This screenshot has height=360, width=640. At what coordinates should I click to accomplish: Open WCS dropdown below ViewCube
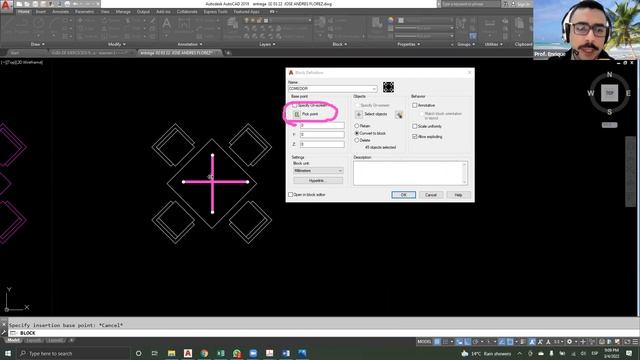609,125
